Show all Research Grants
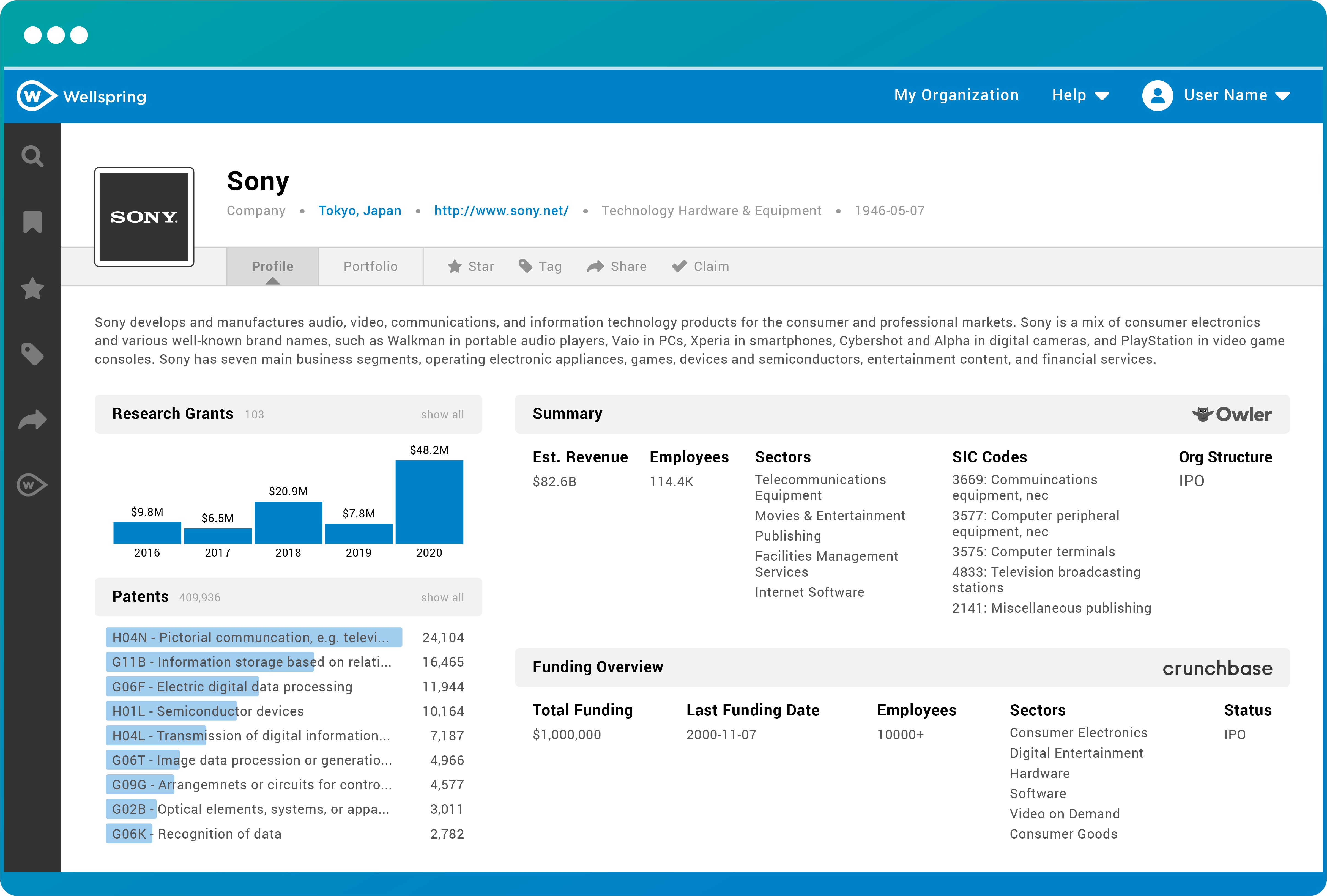This screenshot has width=1327, height=896. point(442,415)
